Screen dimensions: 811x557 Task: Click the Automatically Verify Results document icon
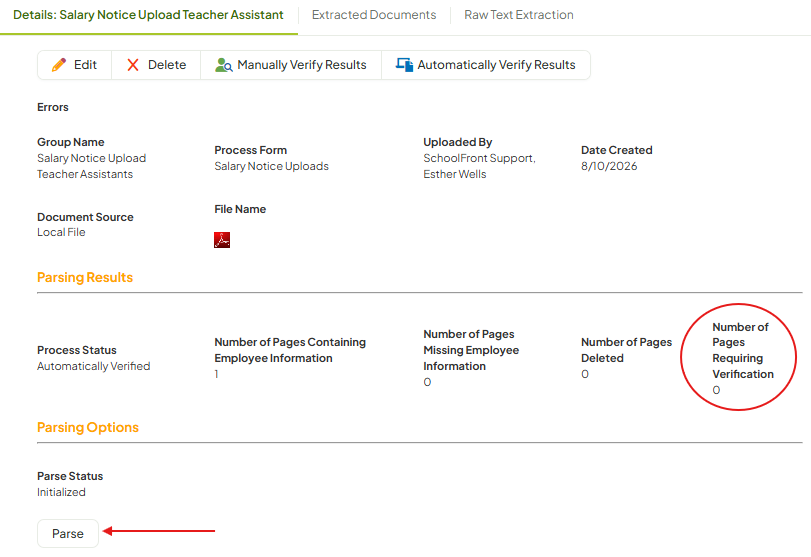pos(404,65)
